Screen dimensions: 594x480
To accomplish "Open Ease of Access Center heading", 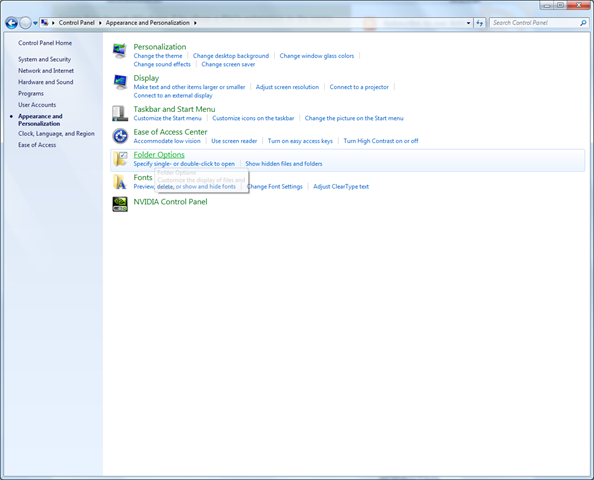I will [170, 132].
